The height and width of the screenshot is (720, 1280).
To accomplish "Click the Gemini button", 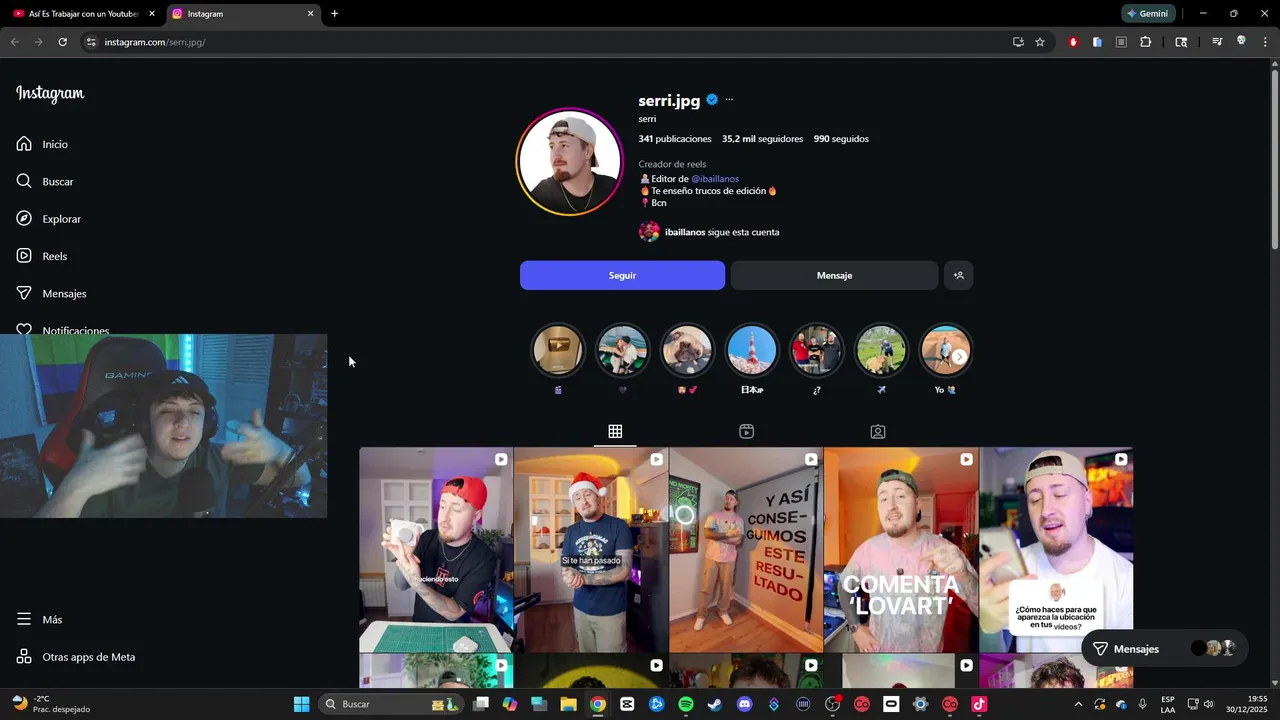I will click(x=1148, y=14).
